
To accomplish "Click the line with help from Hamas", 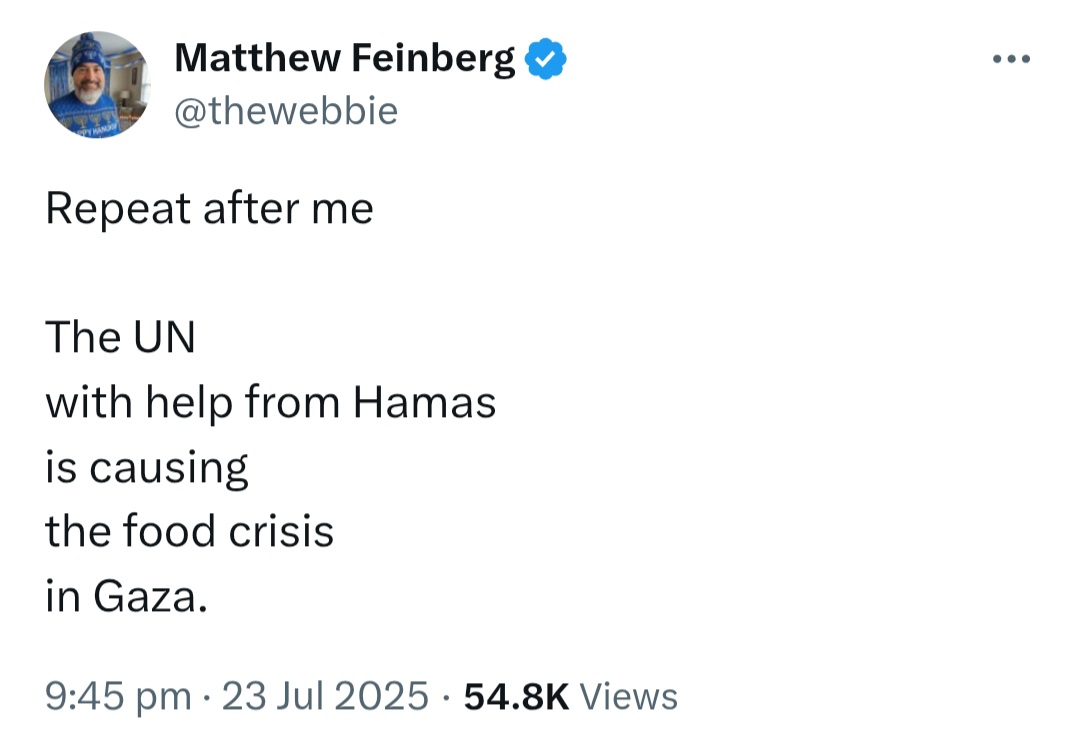I will pyautogui.click(x=271, y=402).
